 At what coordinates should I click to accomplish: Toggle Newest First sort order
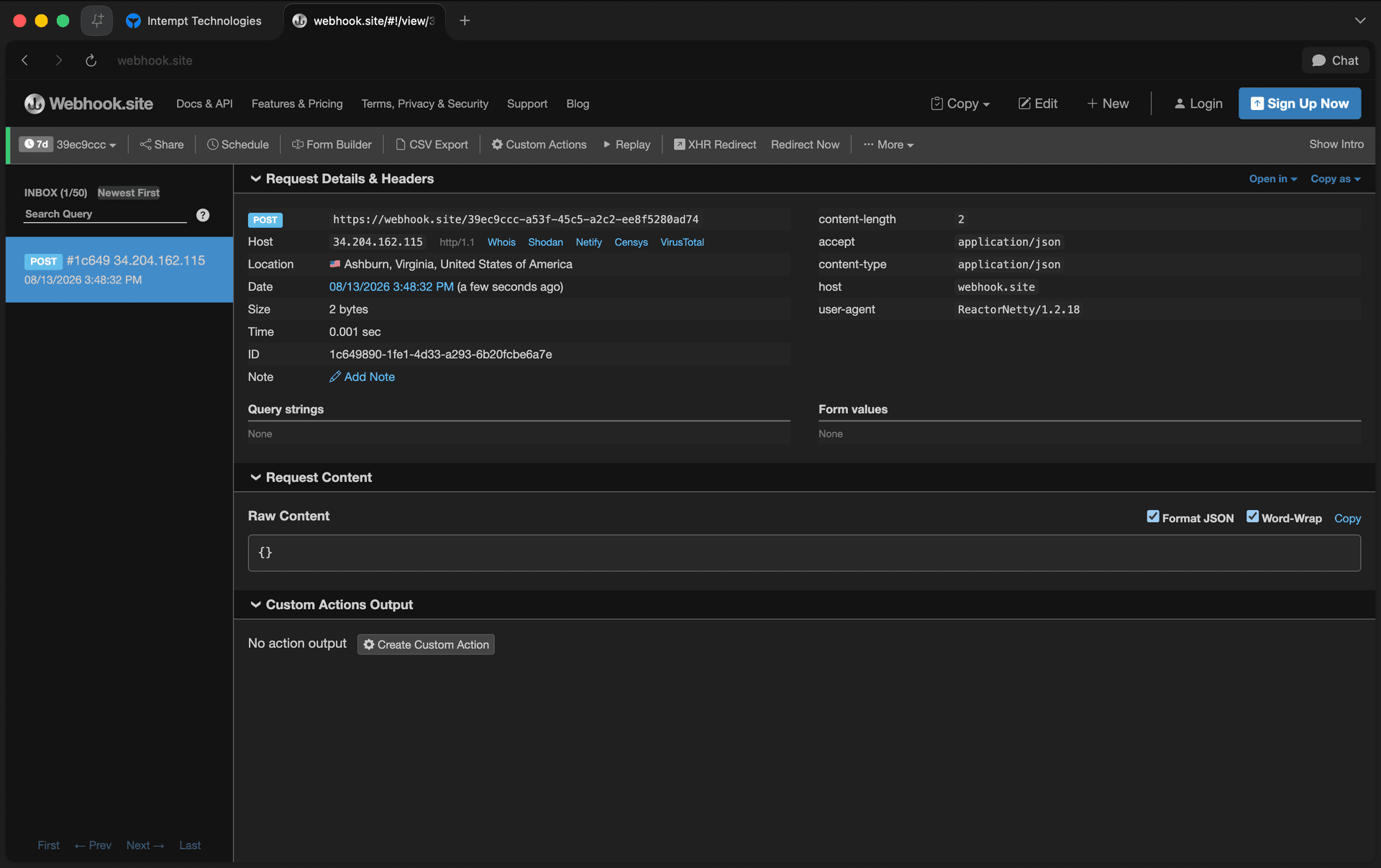point(129,193)
